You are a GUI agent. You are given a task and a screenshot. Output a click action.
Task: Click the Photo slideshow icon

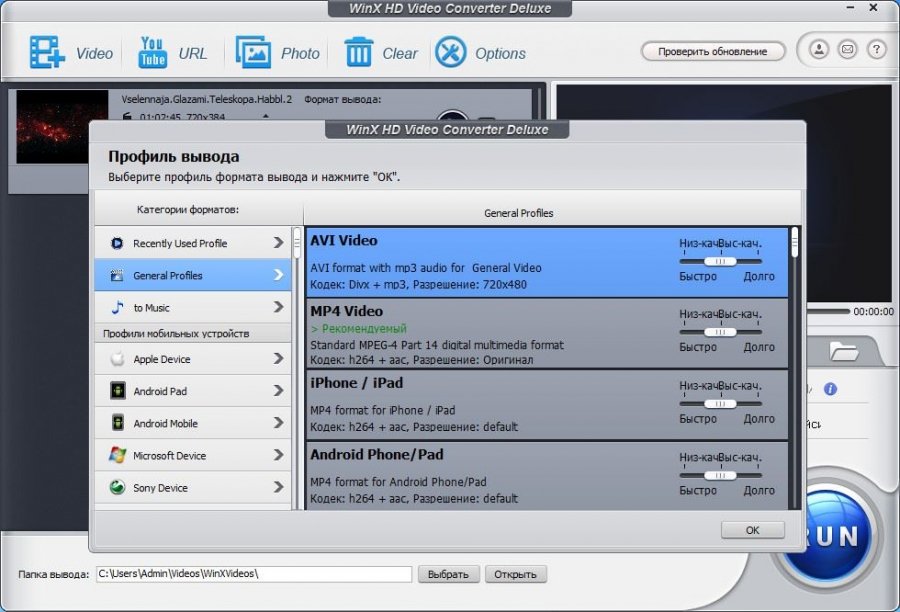[254, 52]
